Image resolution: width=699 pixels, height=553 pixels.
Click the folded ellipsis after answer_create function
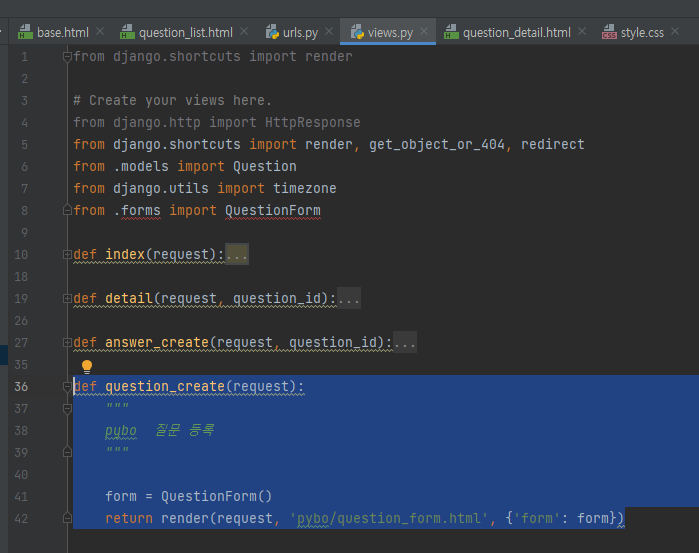405,343
